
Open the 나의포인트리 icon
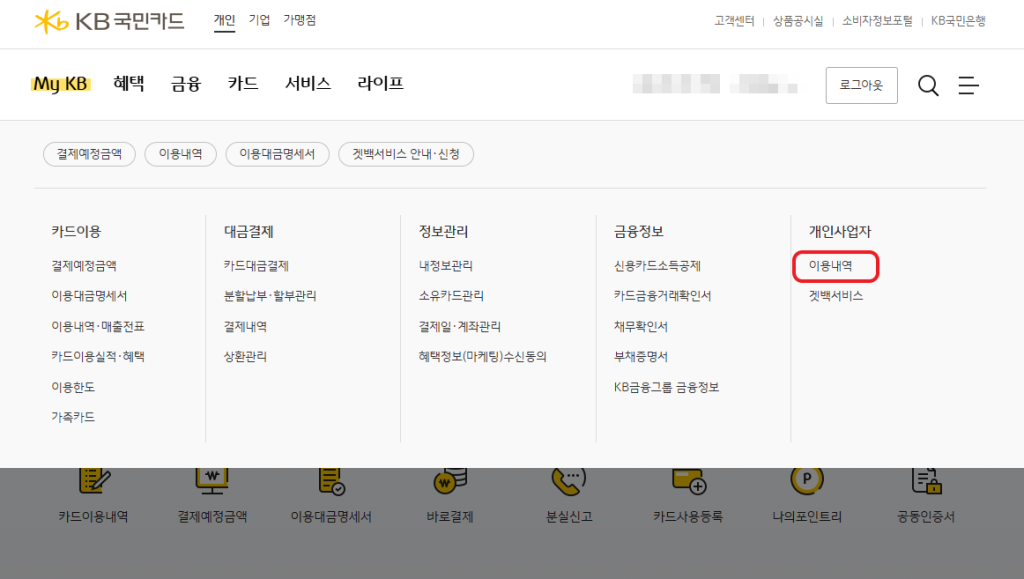pyautogui.click(x=807, y=483)
